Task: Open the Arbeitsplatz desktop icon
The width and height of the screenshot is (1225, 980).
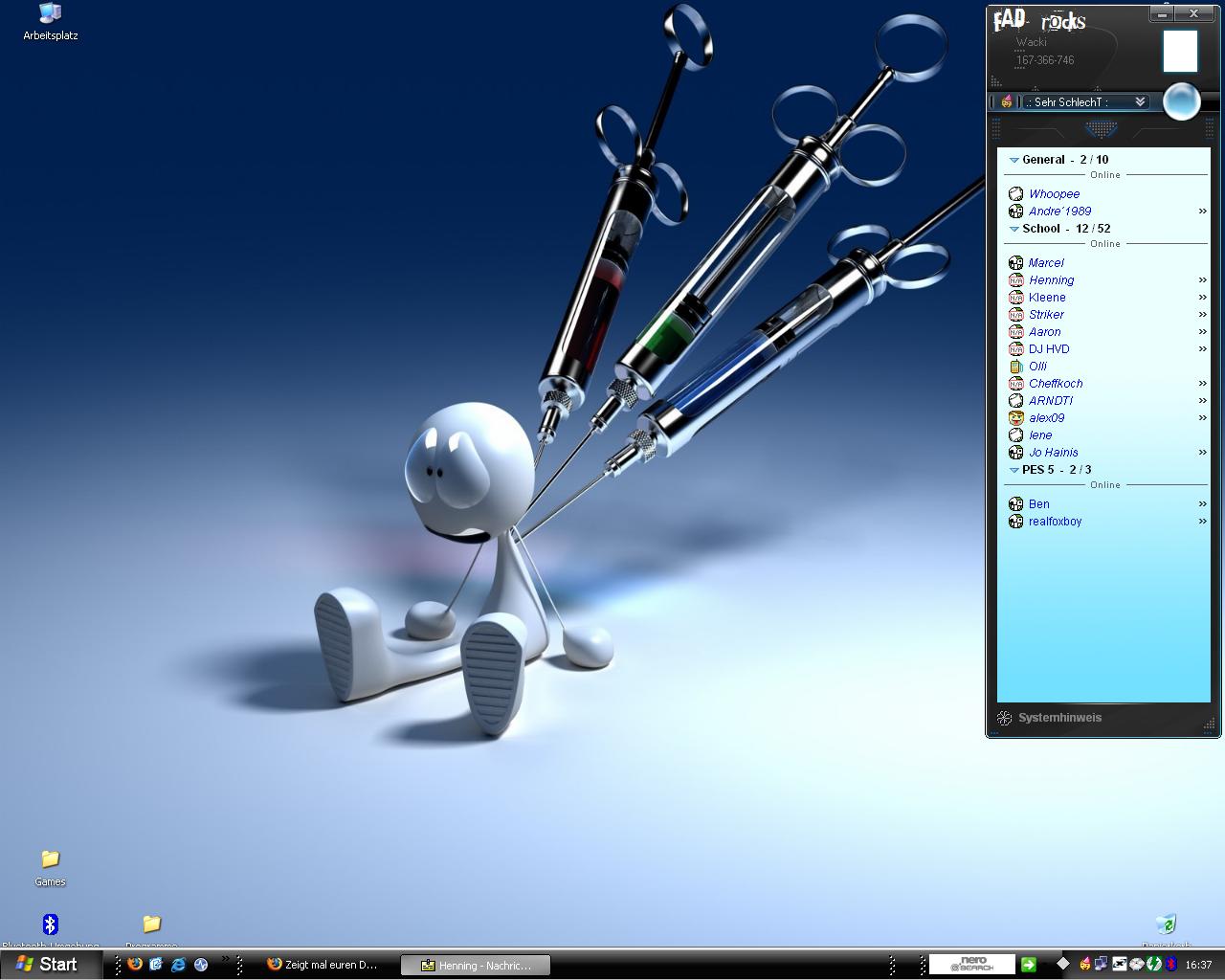Action: coord(50,22)
